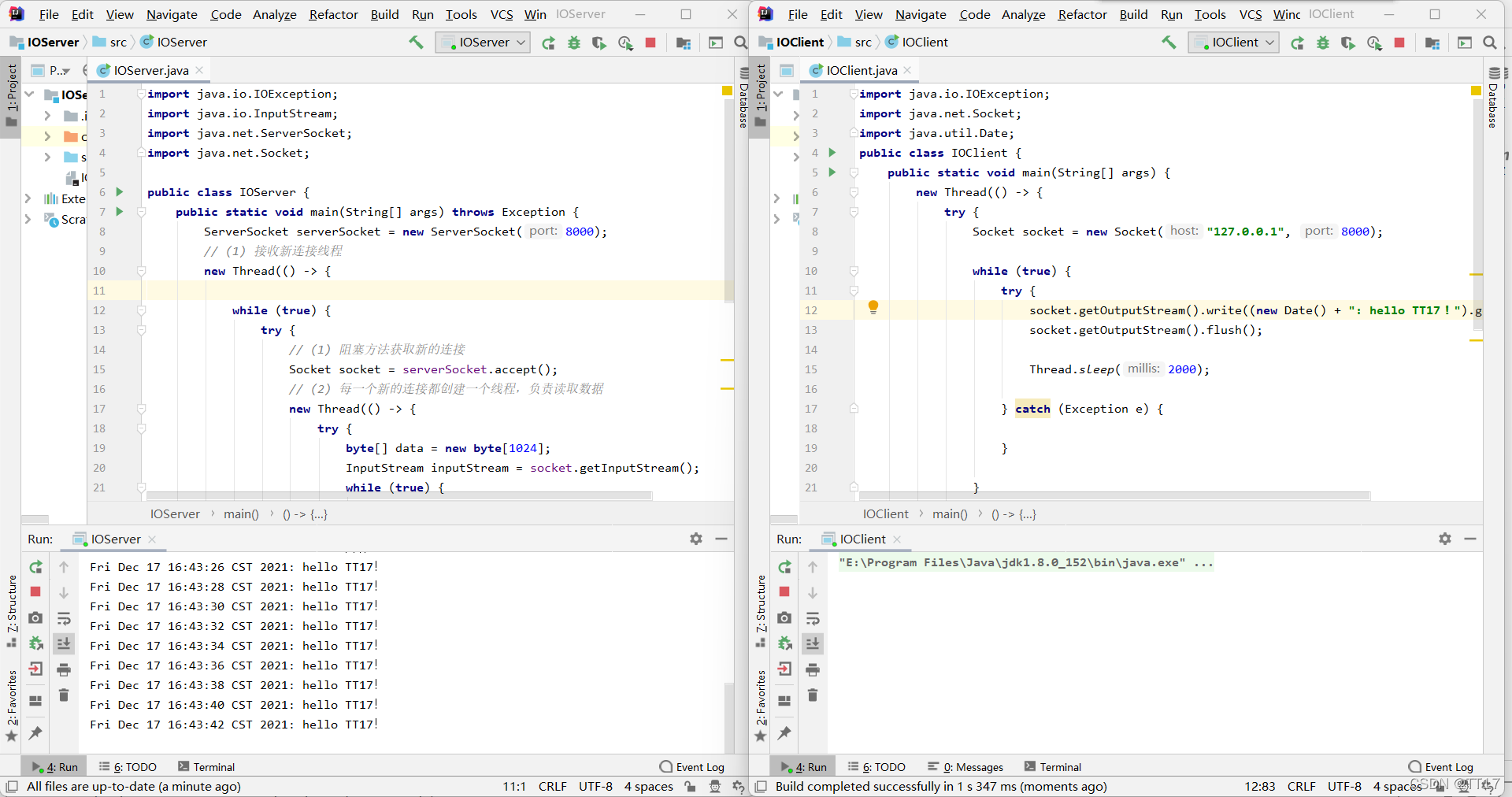Close the IOServer.java editor tab
Viewport: 1512px width, 797px height.
tap(199, 70)
